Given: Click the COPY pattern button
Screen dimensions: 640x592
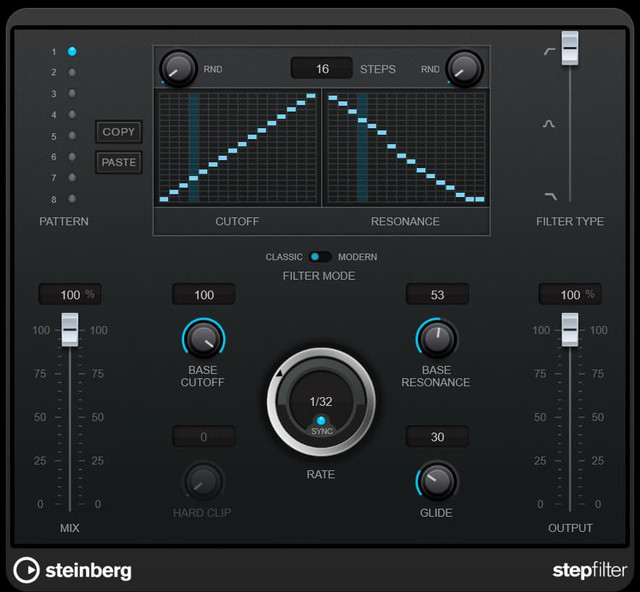Looking at the screenshot, I should point(119,131).
